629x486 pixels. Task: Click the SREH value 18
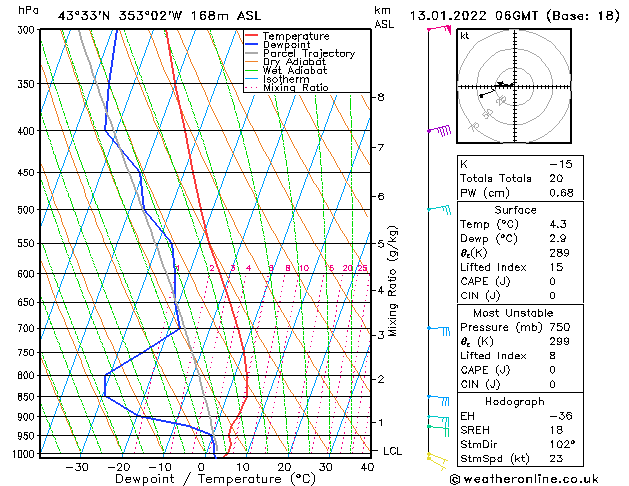click(556, 430)
